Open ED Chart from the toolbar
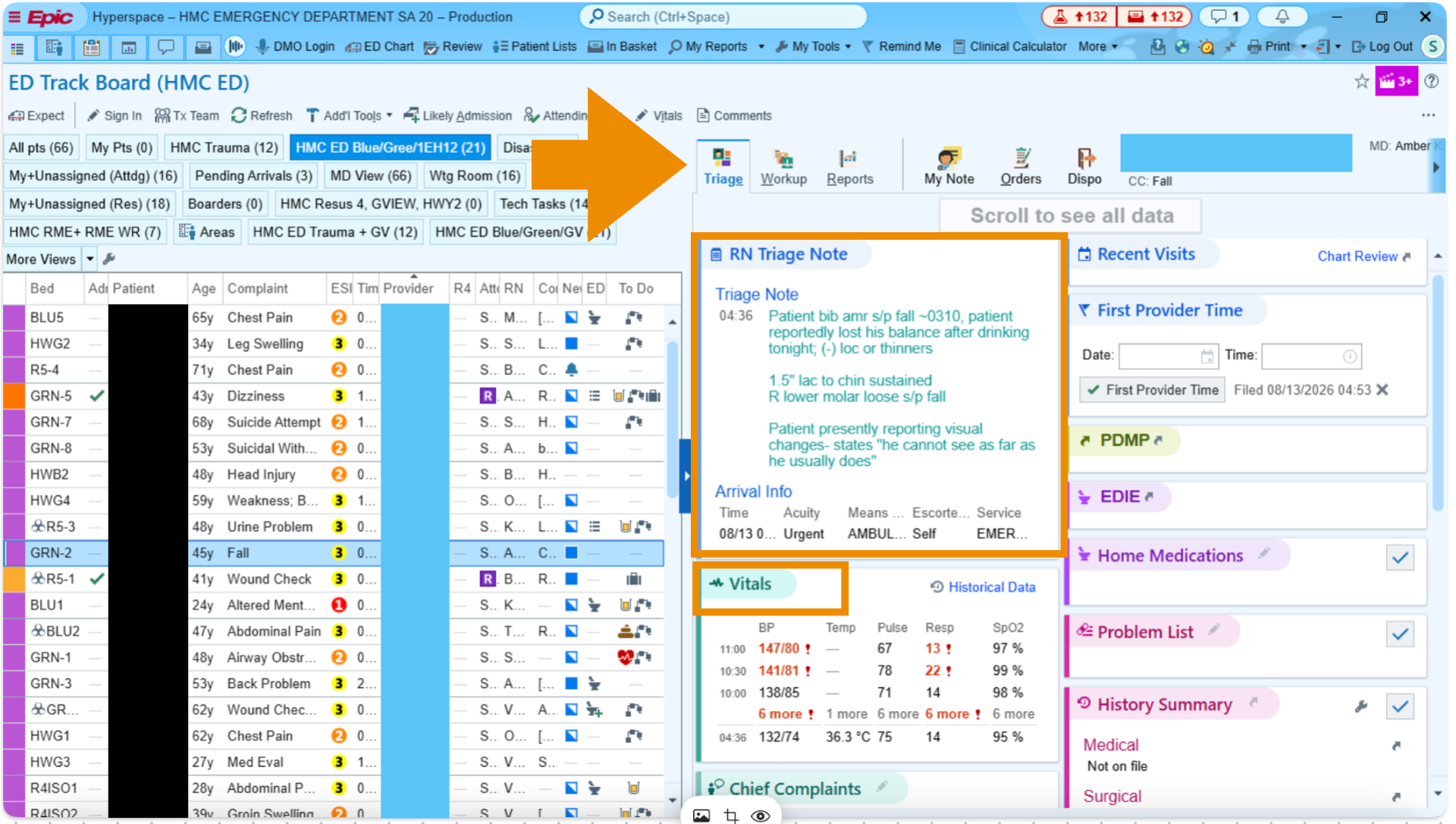This screenshot has height=824, width=1456. coord(380,46)
